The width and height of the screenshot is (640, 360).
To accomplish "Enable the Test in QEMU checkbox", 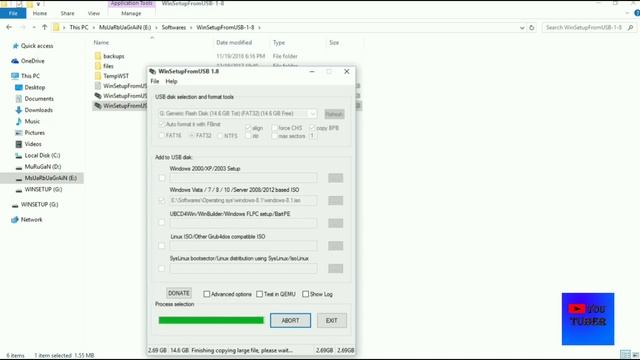I will (259, 294).
